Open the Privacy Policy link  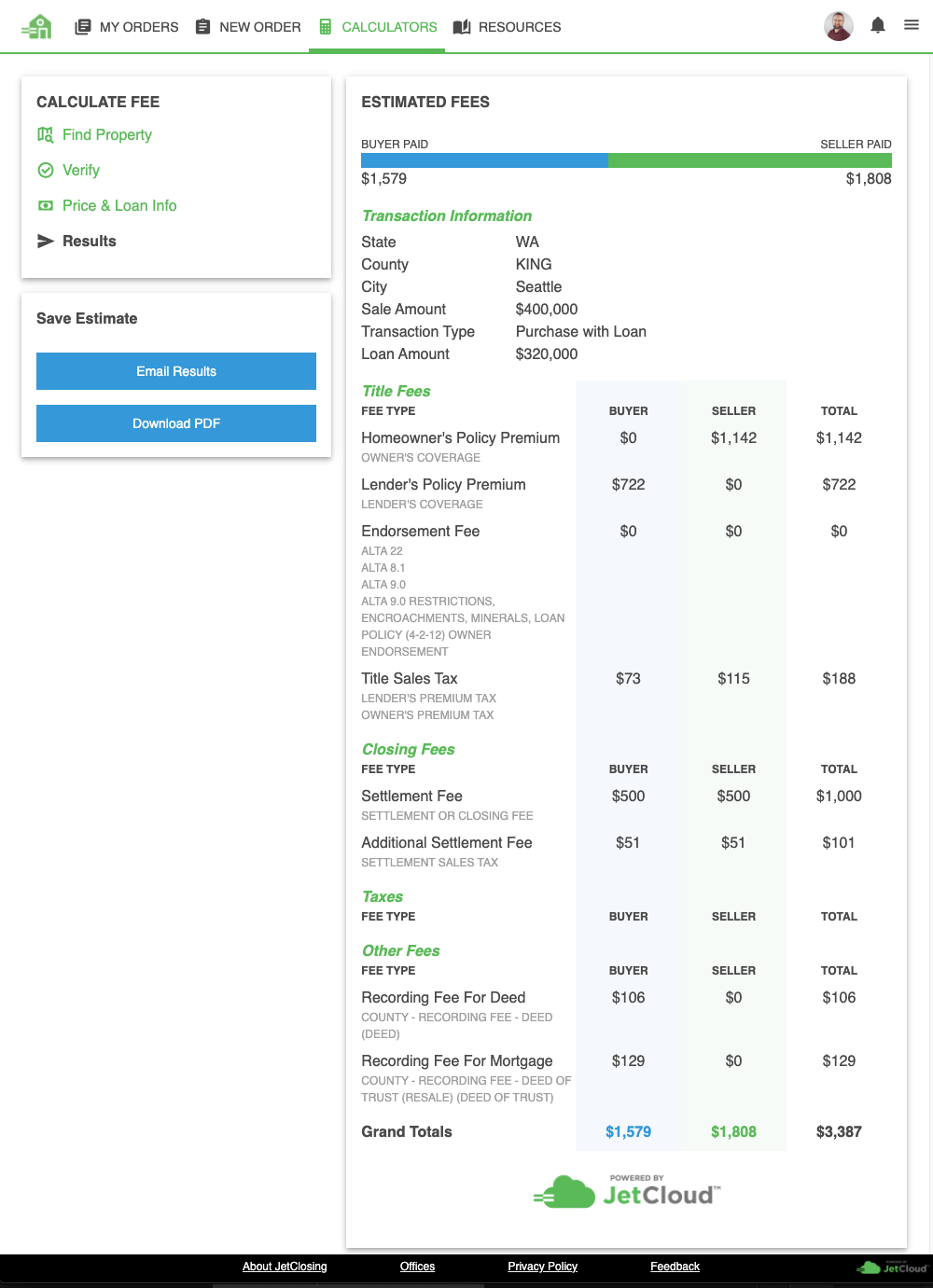point(542,1267)
